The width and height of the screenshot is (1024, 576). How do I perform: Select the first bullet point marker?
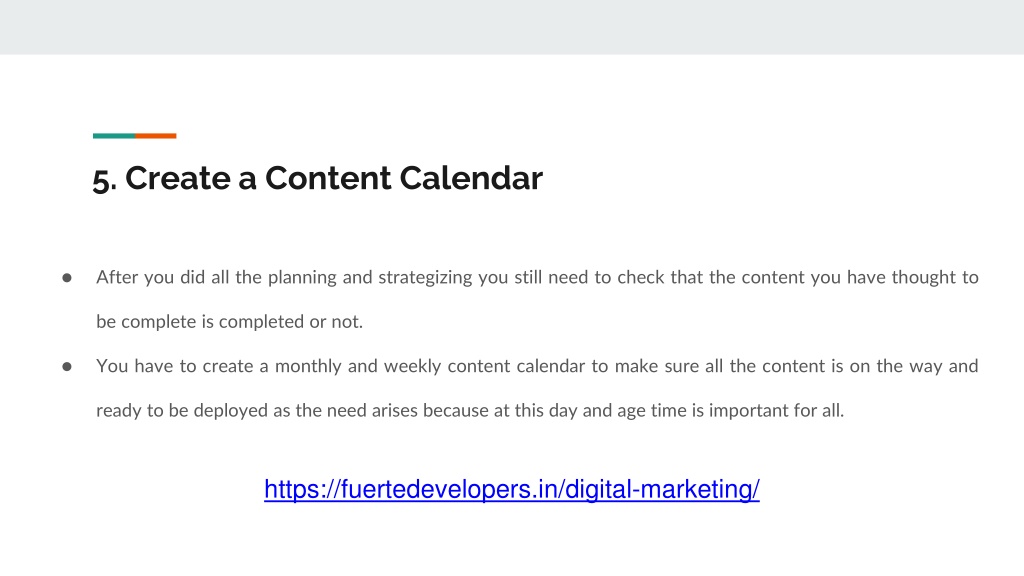67,278
